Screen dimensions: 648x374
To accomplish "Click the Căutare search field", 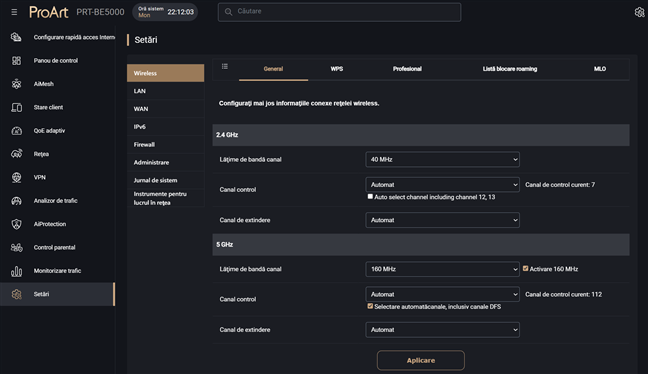I will tap(339, 12).
